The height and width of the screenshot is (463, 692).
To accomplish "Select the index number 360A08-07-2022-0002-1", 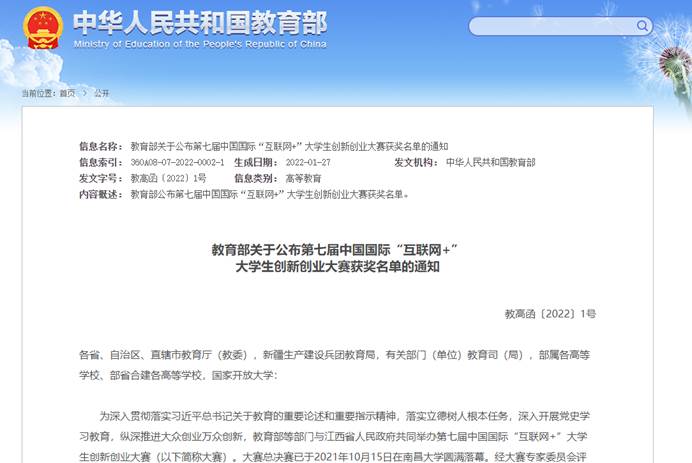I will coord(178,162).
